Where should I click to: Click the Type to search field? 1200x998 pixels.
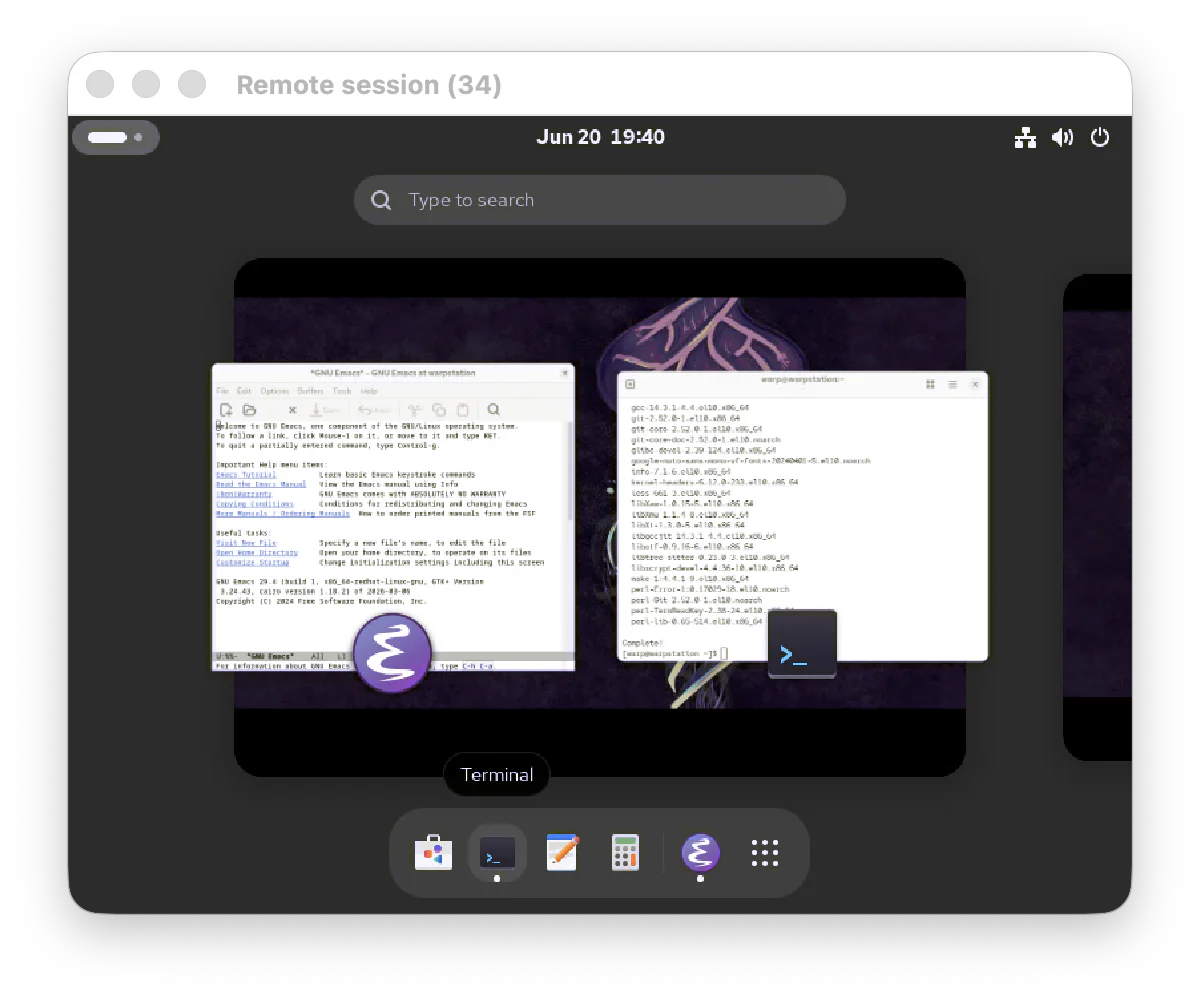tap(600, 200)
